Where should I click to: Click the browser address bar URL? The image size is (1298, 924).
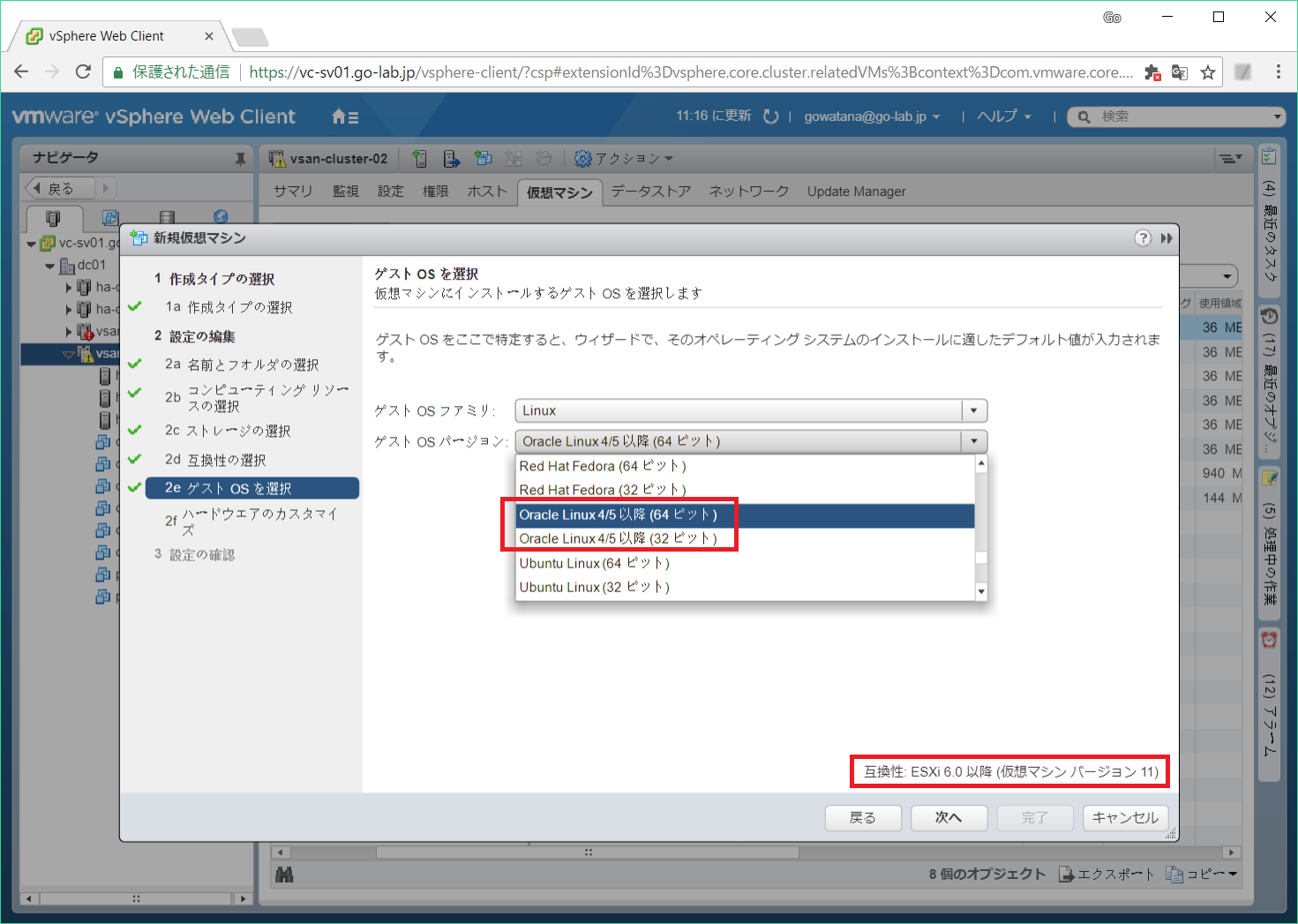pyautogui.click(x=691, y=72)
